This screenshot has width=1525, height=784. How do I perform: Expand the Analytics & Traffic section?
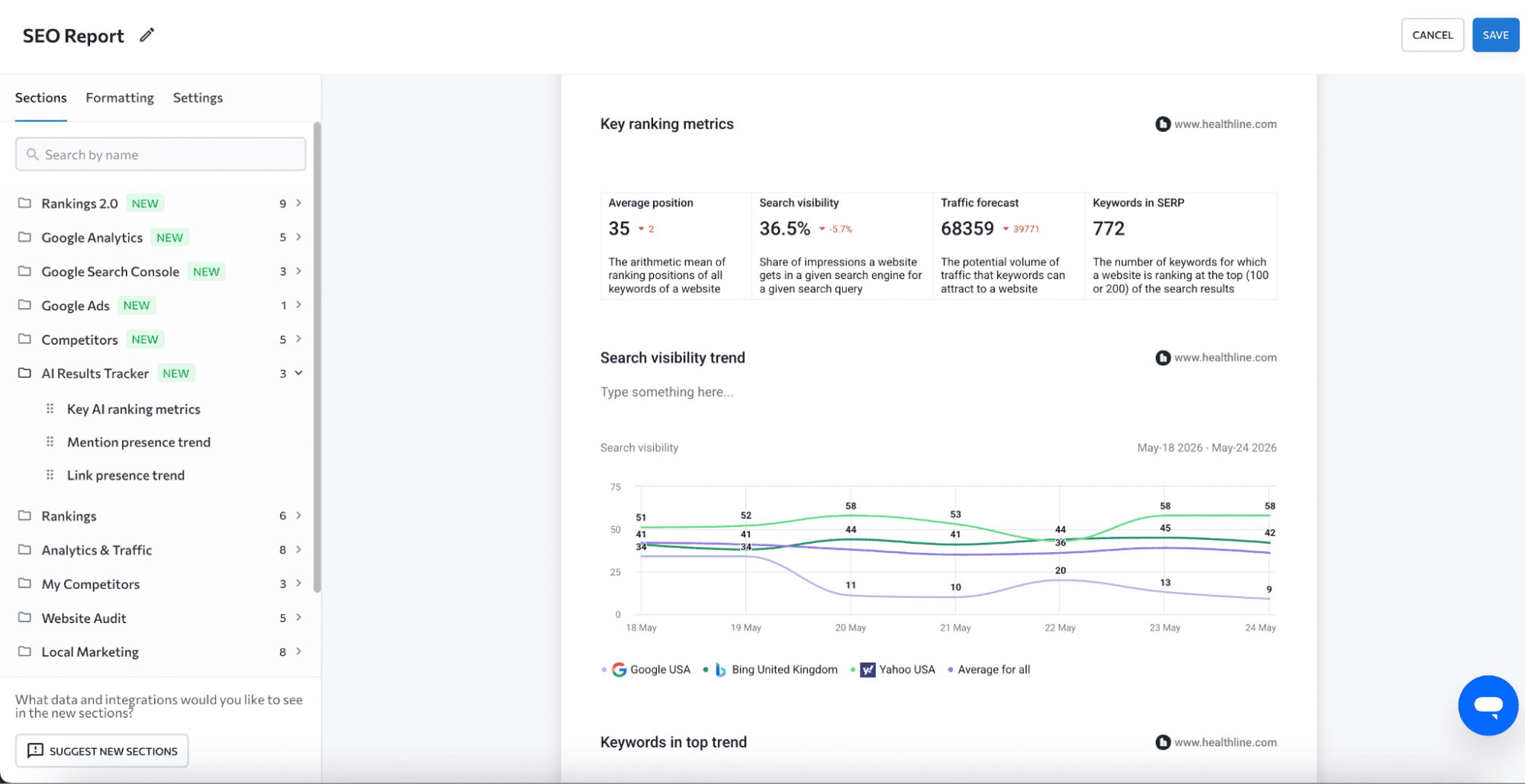(299, 549)
